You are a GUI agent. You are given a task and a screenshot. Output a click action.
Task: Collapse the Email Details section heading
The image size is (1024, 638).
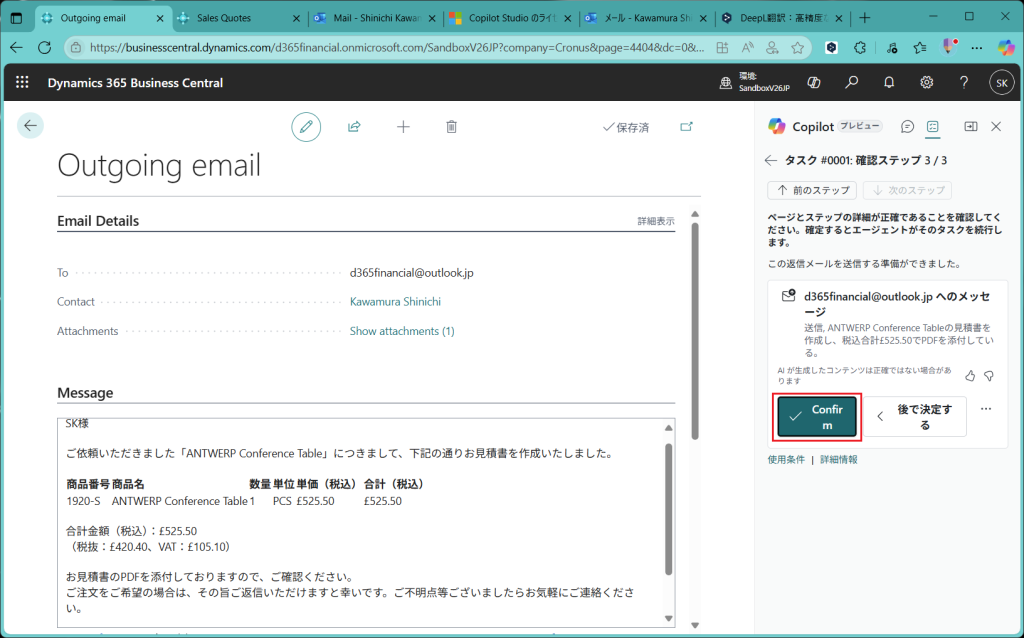coord(98,221)
